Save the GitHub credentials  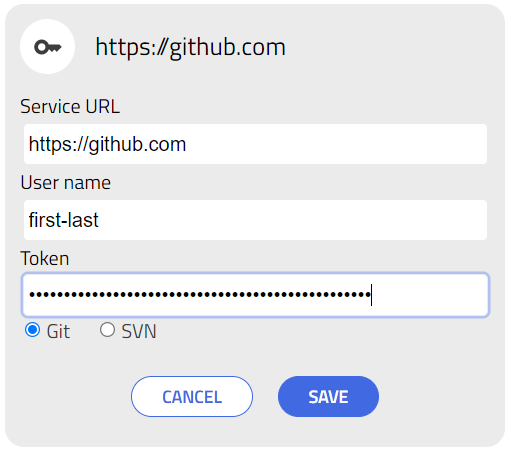coord(328,397)
